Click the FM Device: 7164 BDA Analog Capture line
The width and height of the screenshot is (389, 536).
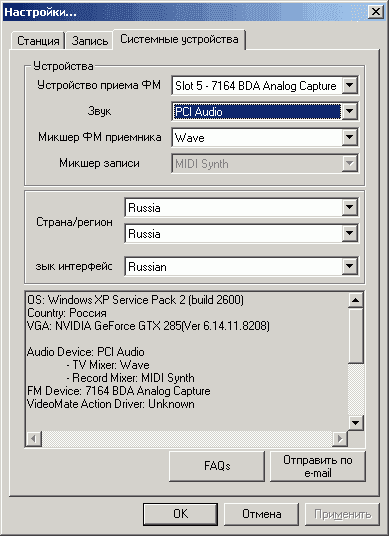119,391
